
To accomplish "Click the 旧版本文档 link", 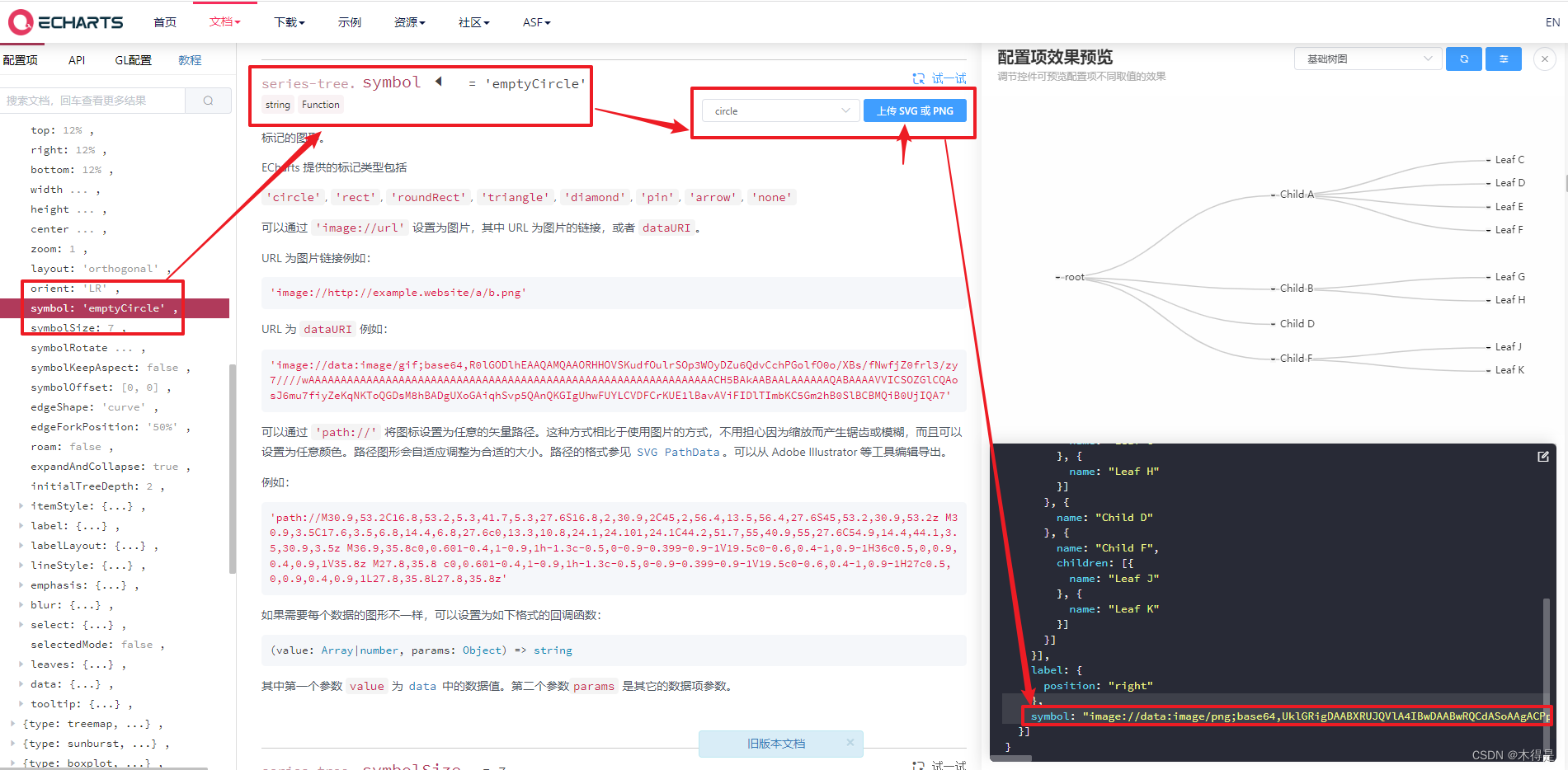I will pyautogui.click(x=776, y=744).
